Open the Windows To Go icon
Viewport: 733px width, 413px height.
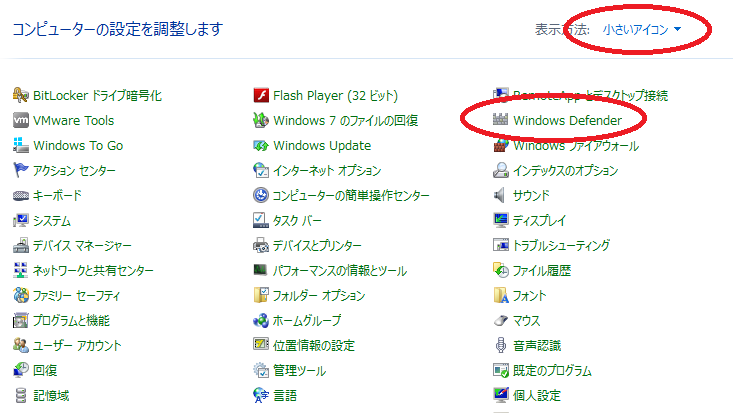[21, 145]
